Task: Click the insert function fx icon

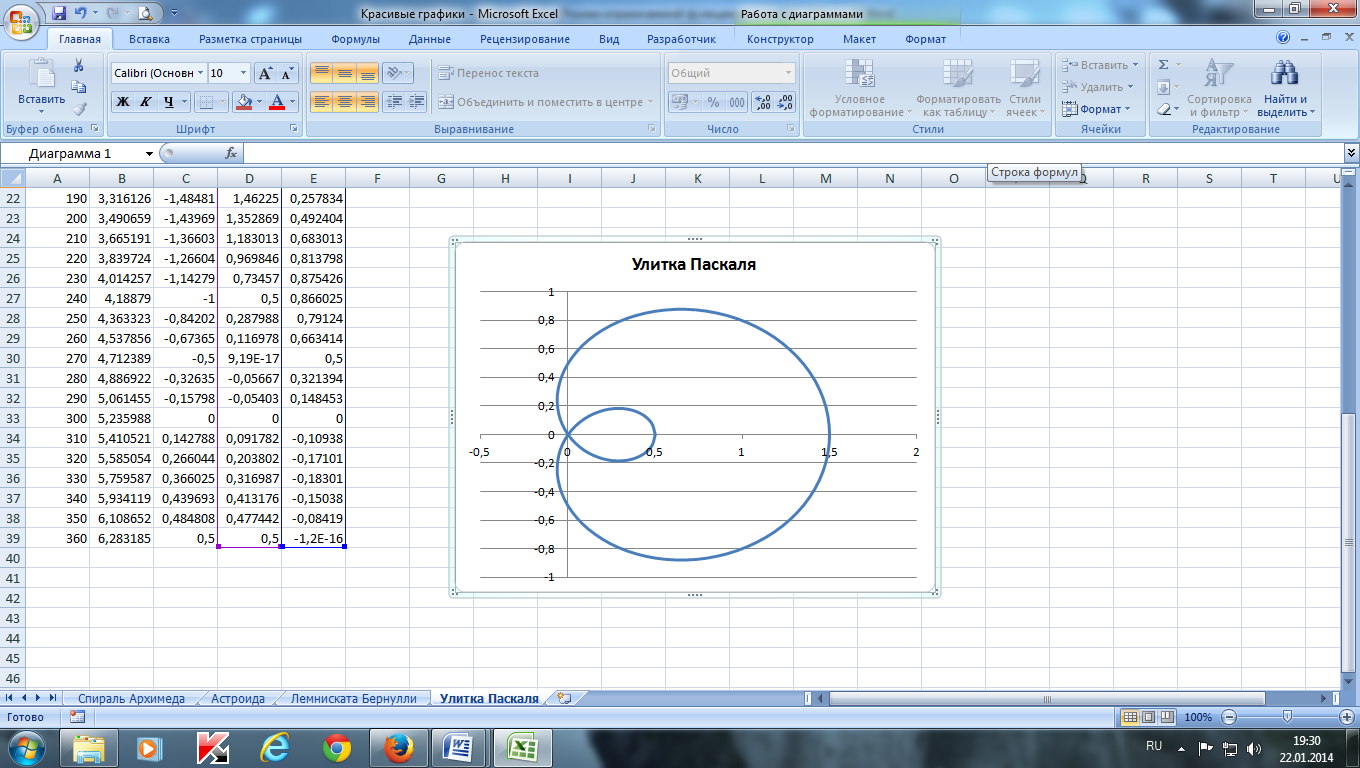Action: (231, 153)
